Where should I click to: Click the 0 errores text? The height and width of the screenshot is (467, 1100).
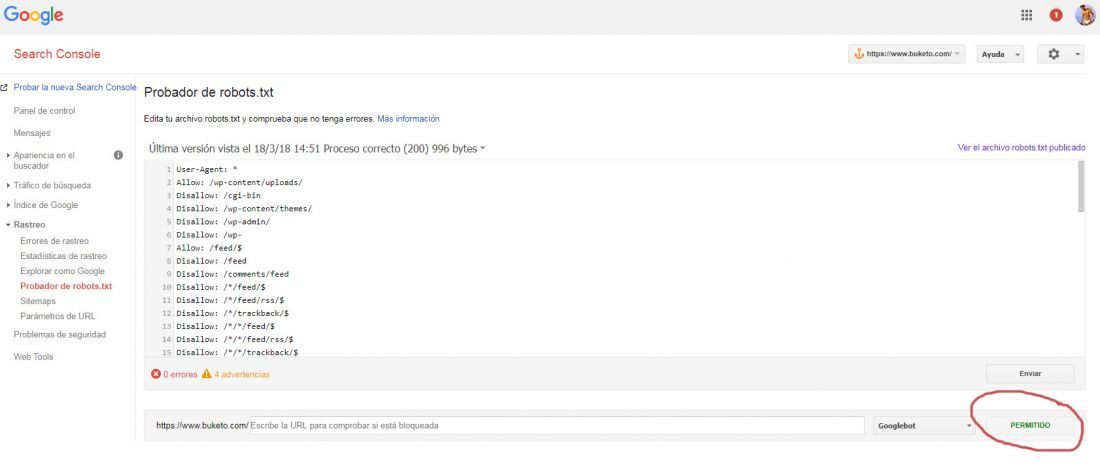click(x=180, y=374)
